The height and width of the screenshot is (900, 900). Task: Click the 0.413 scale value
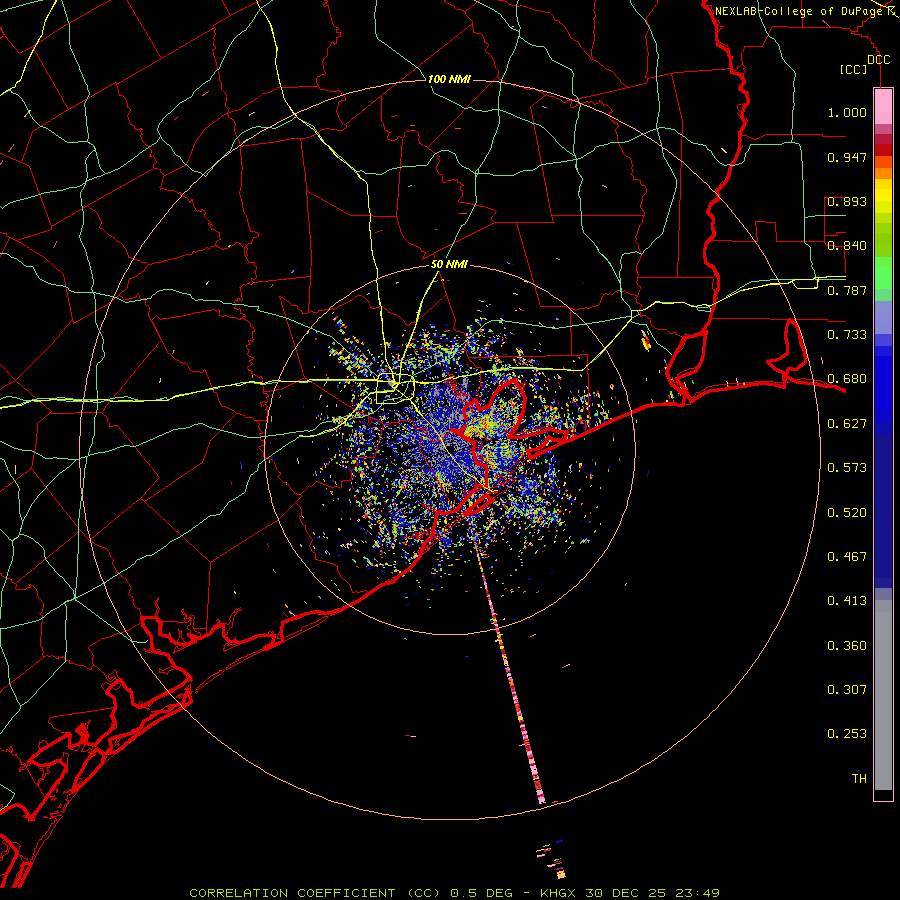[x=847, y=601]
